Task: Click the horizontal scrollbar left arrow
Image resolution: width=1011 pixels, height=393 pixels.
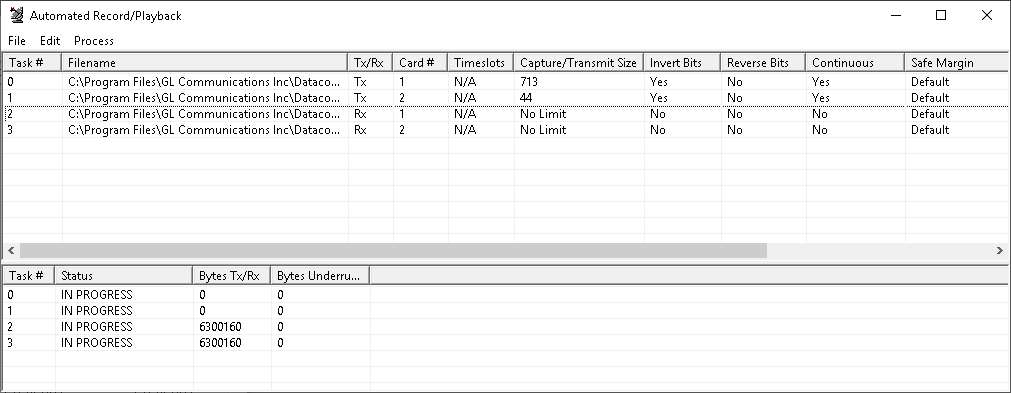Action: coord(10,251)
